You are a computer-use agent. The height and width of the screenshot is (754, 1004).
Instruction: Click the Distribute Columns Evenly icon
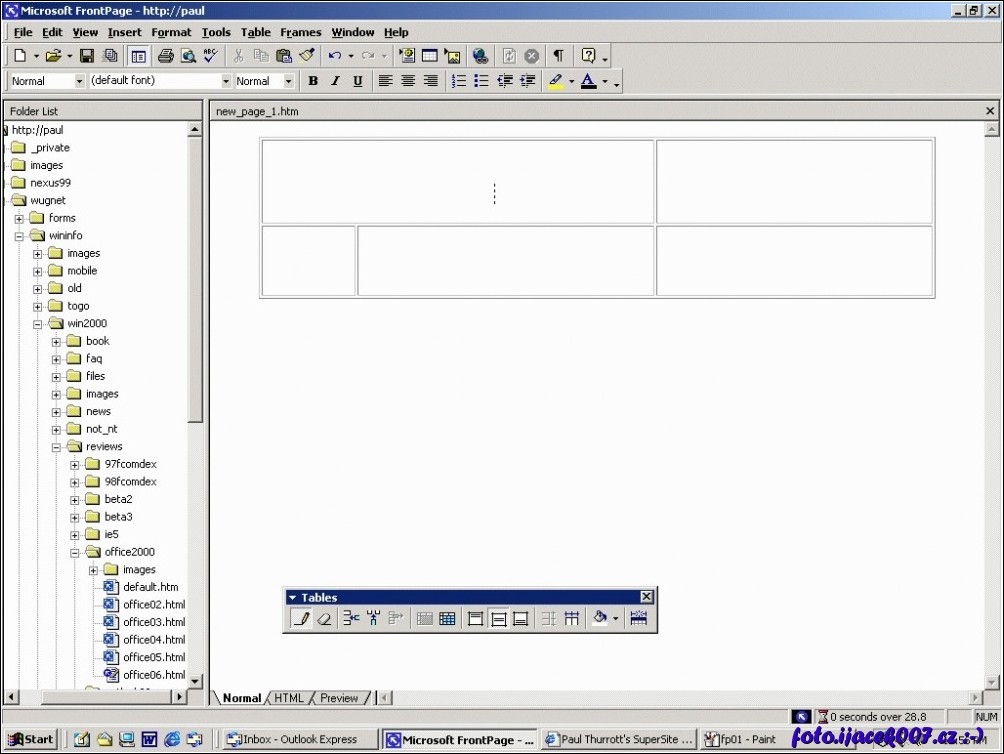click(x=571, y=619)
